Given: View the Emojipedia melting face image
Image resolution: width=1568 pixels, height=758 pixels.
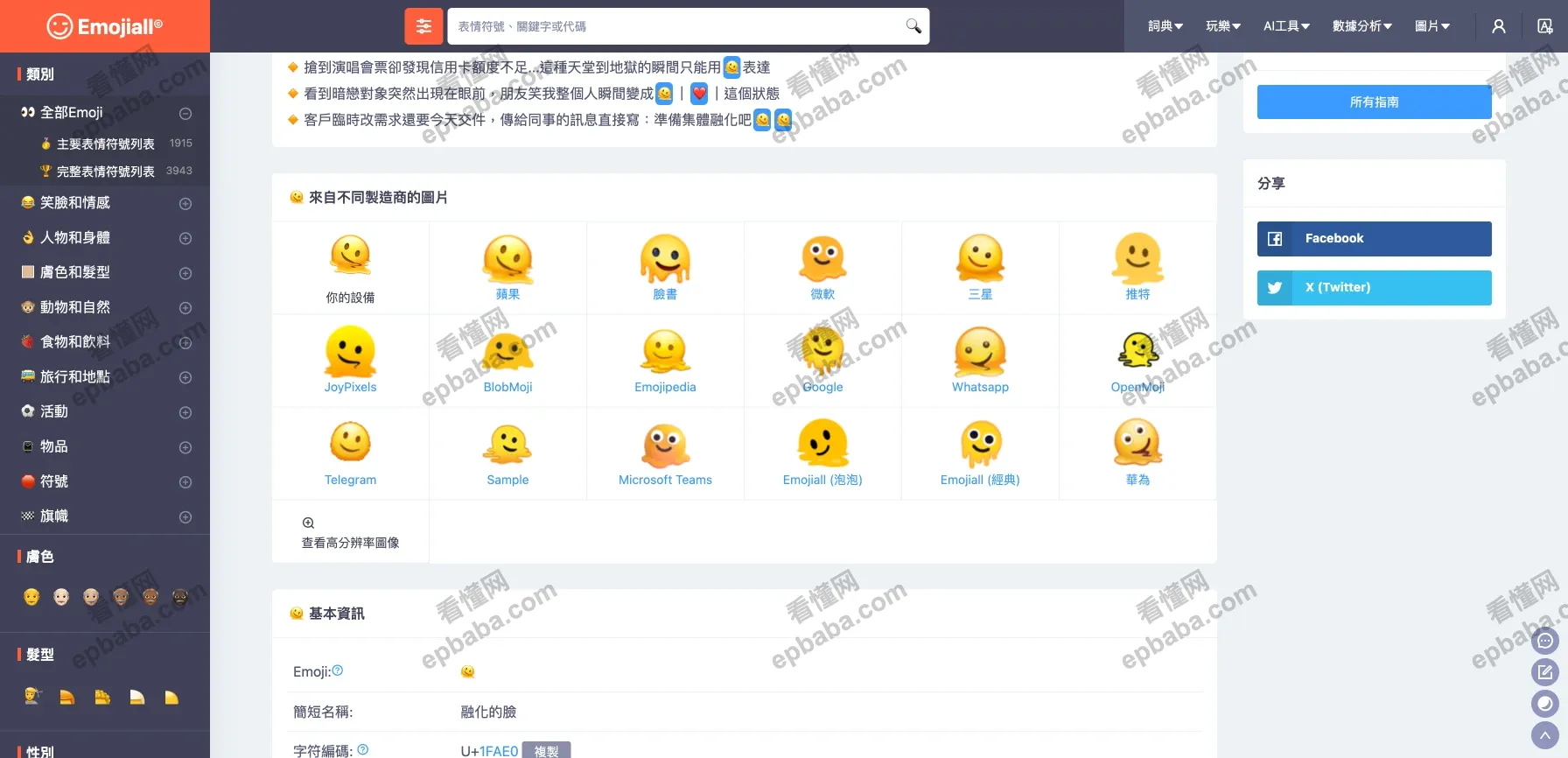Looking at the screenshot, I should [665, 352].
